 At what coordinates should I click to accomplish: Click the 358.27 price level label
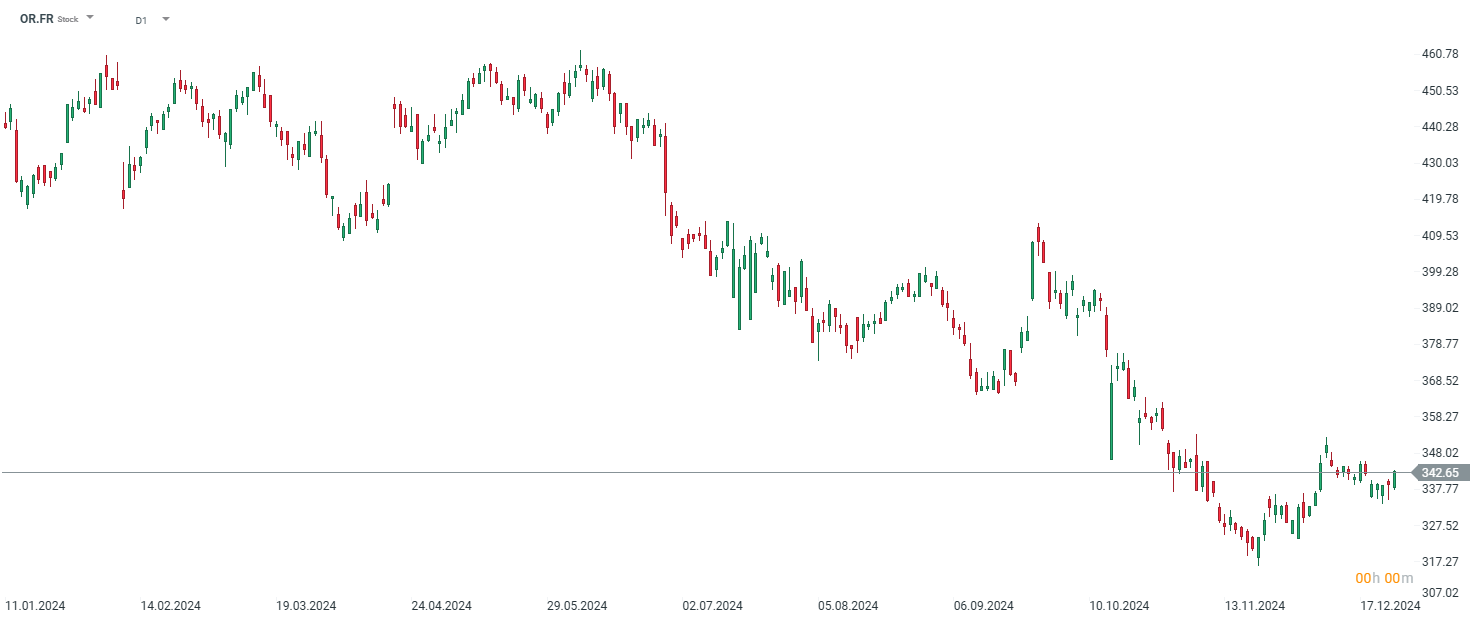tap(1440, 417)
